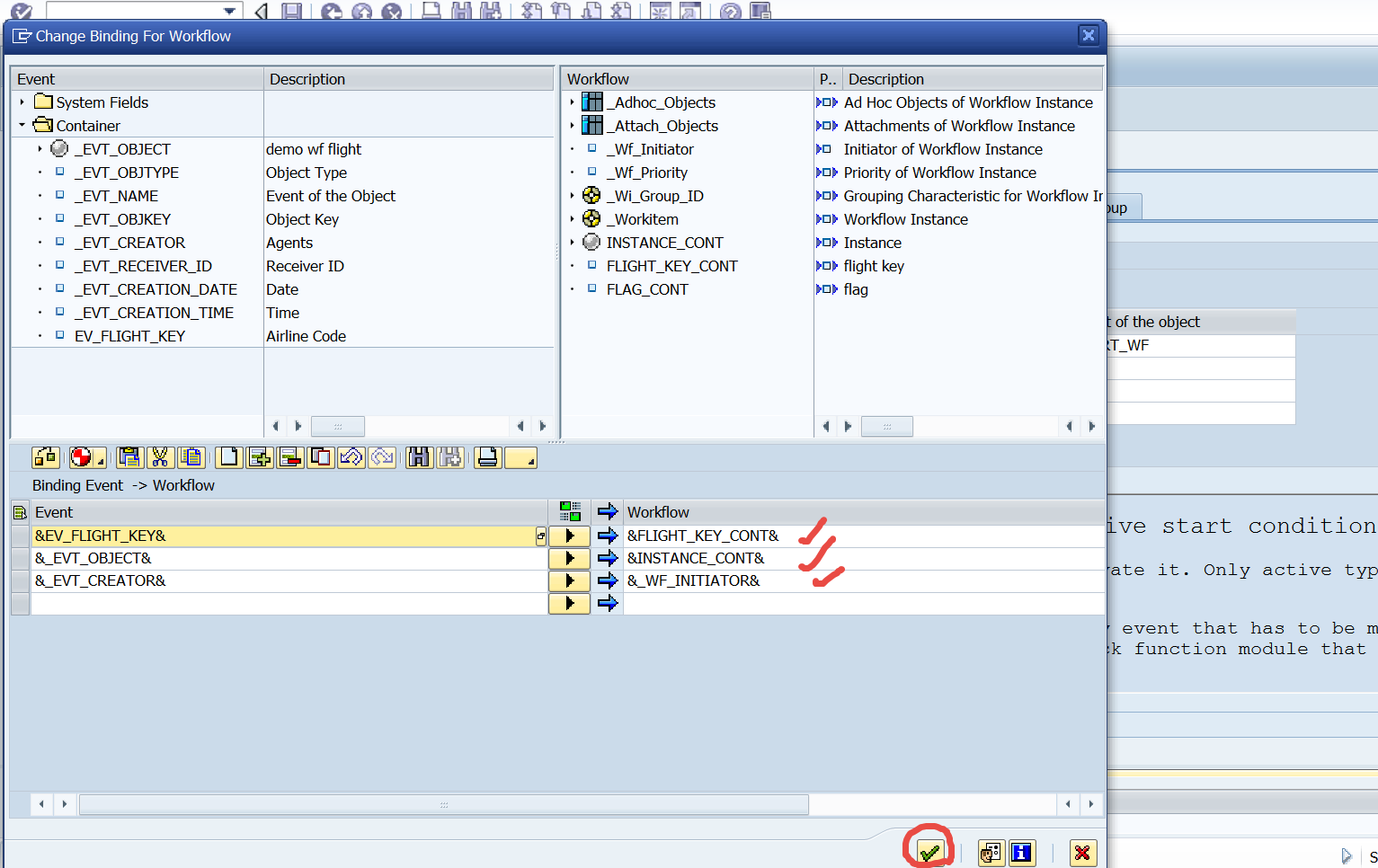
Task: Click the delete row icon with red minus
Action: click(290, 457)
